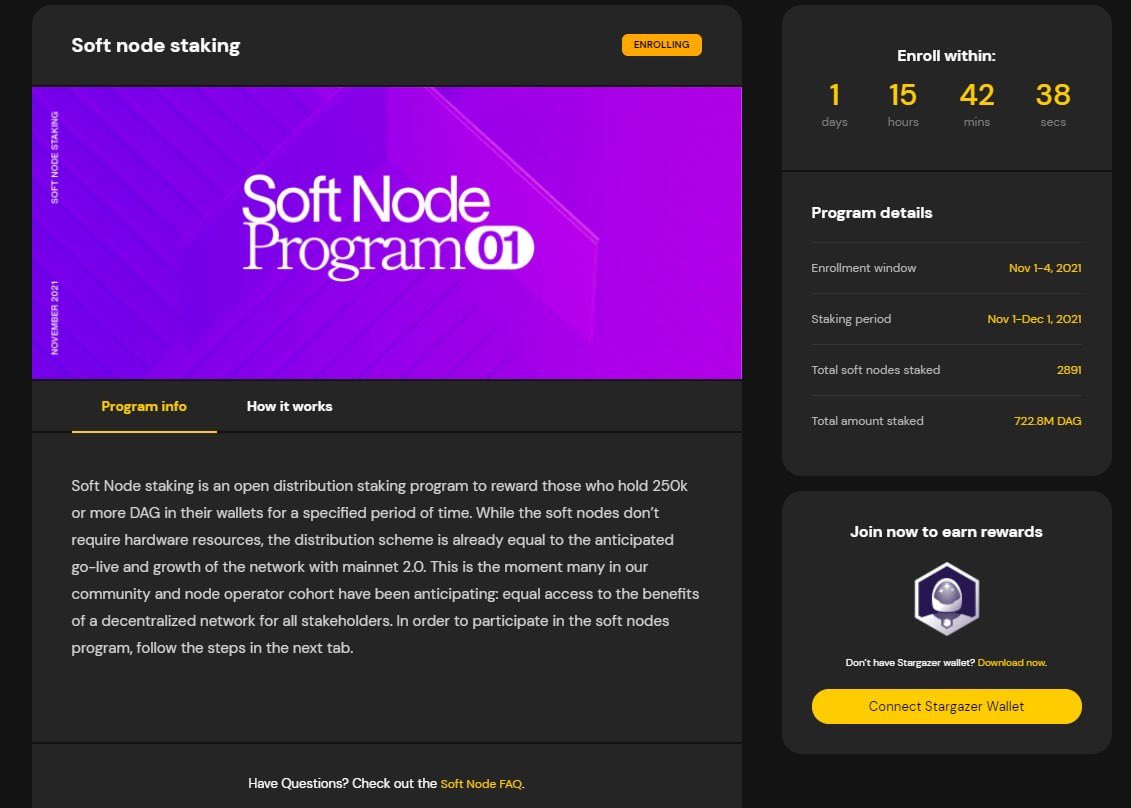Viewport: 1131px width, 808px height.
Task: Select the 722.8M DAG value
Action: [1047, 421]
